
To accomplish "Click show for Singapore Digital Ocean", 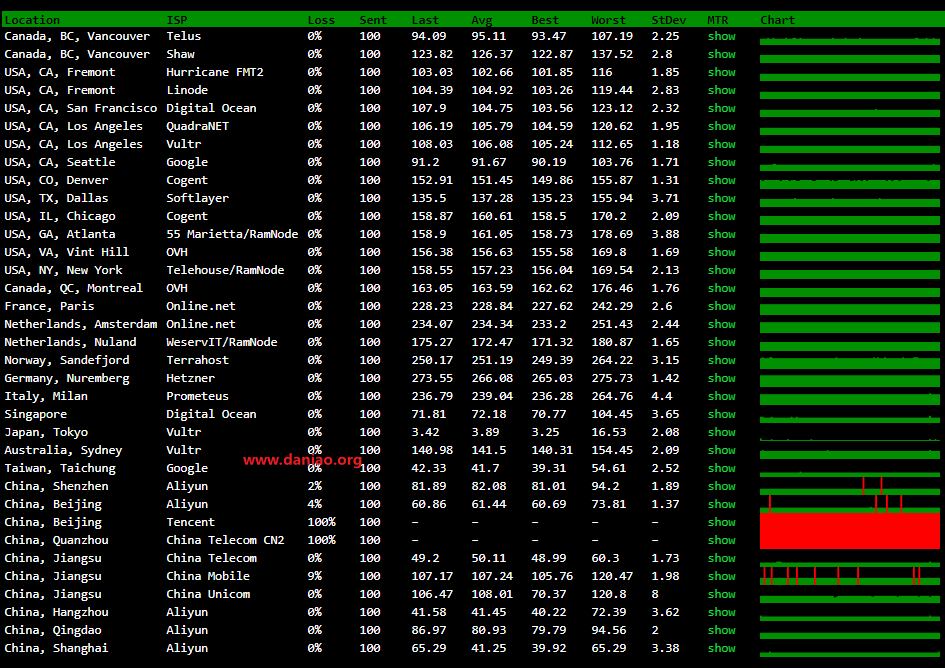I will coord(721,414).
